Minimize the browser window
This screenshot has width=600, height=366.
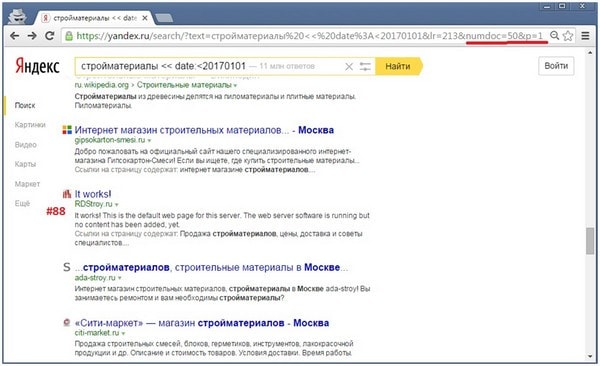547,6
